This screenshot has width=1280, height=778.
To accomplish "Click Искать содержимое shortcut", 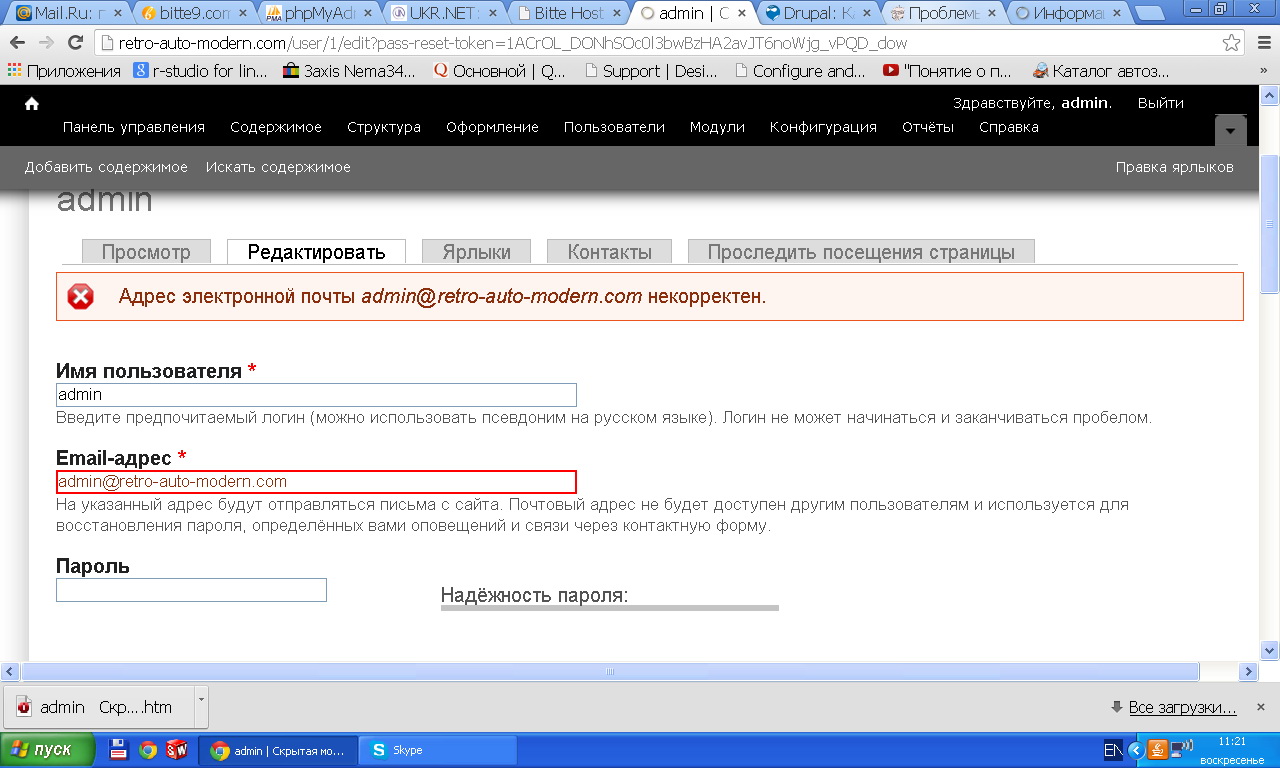I will coord(278,167).
